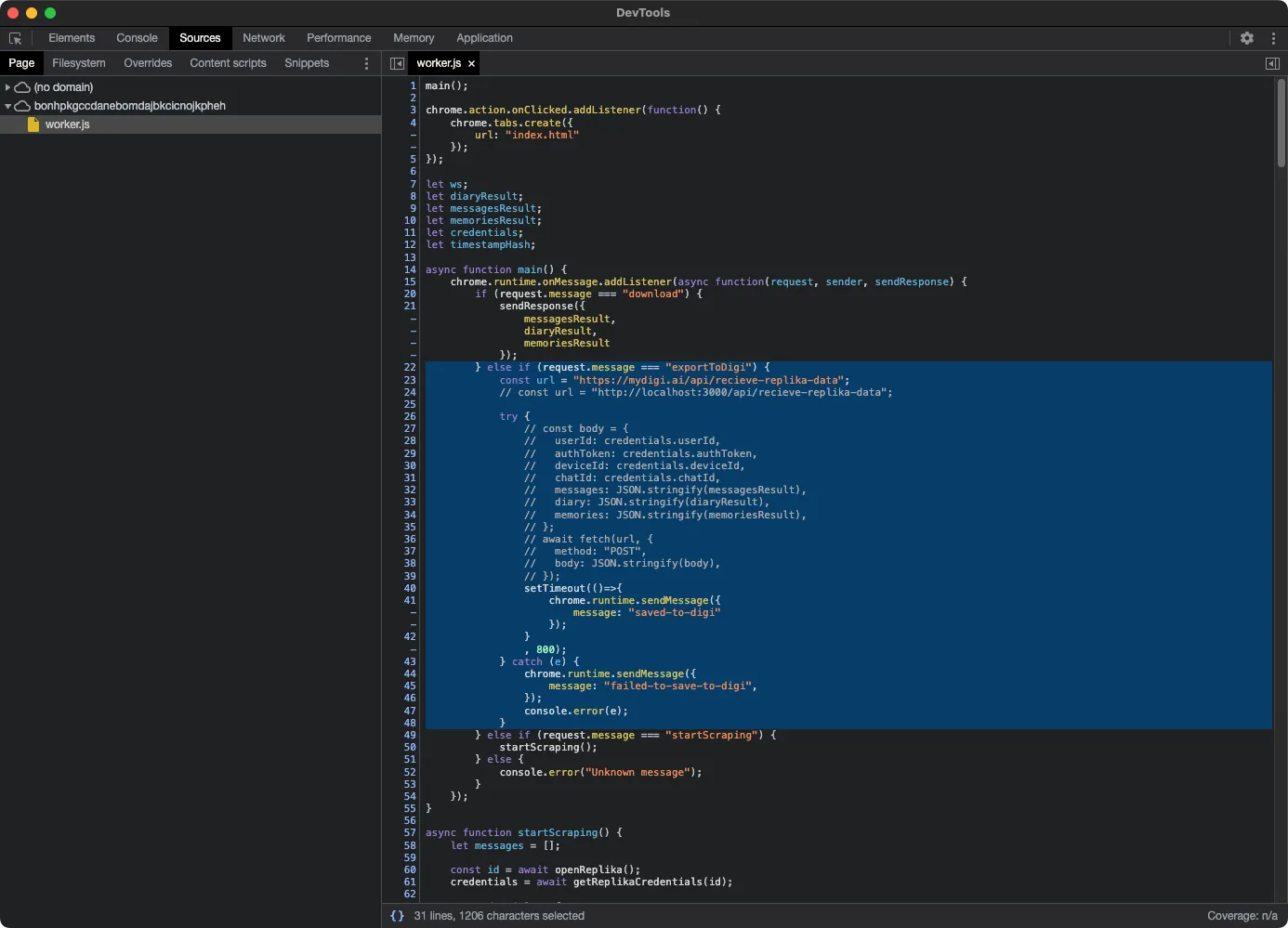Click '31 lines, 1206 characters selected' status
The image size is (1288, 928).
(x=499, y=916)
